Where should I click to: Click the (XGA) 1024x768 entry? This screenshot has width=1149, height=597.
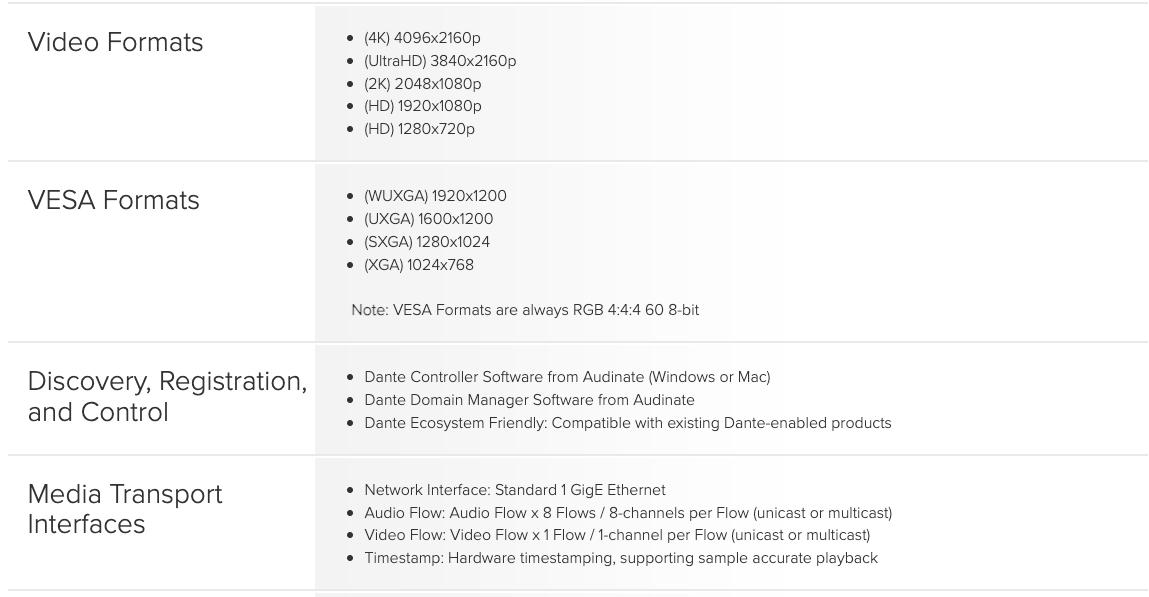point(419,264)
